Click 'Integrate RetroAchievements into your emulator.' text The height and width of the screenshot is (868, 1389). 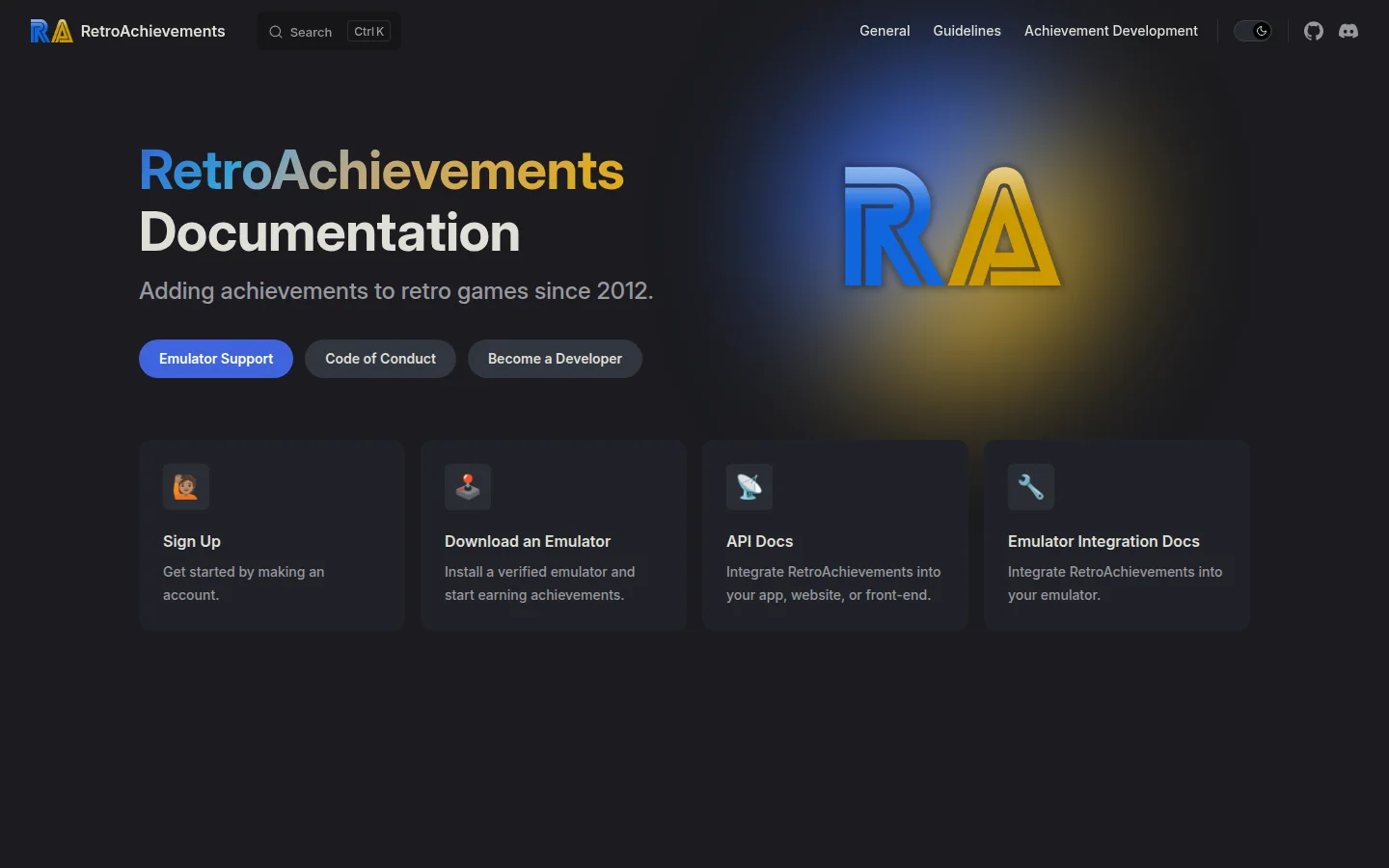[1115, 583]
